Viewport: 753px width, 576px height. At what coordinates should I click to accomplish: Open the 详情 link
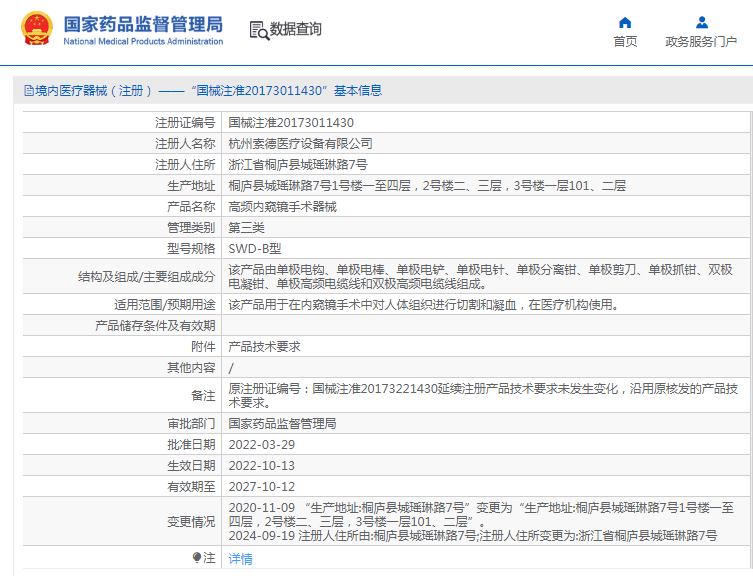point(241,558)
